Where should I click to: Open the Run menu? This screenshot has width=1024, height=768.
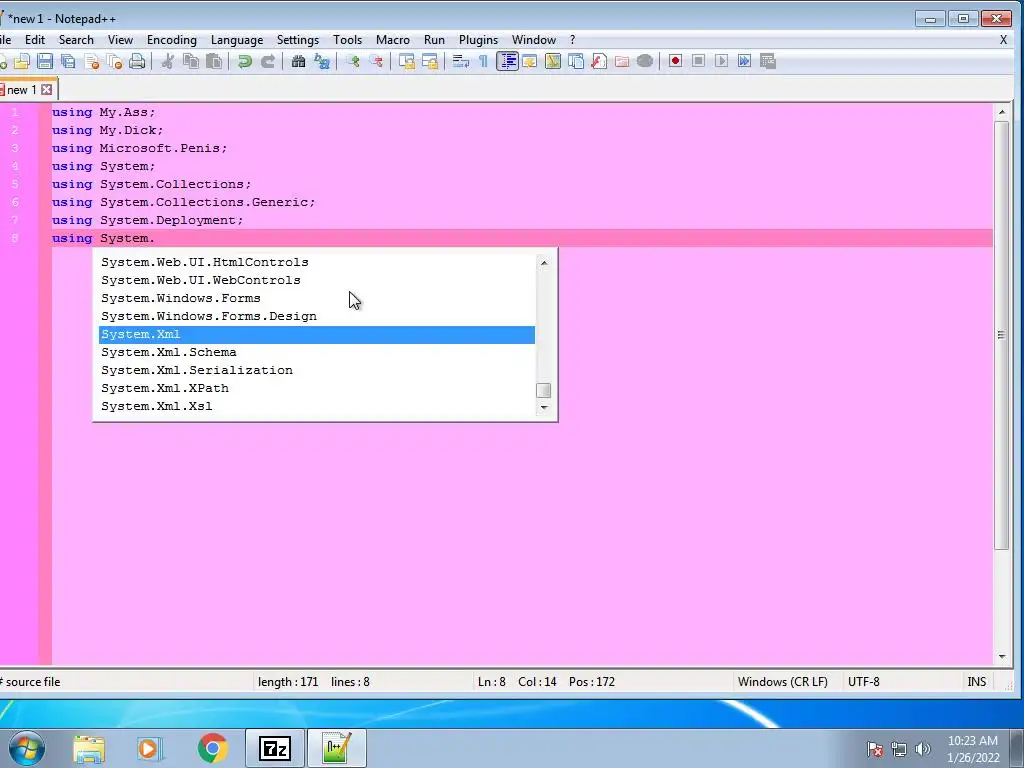[x=434, y=40]
